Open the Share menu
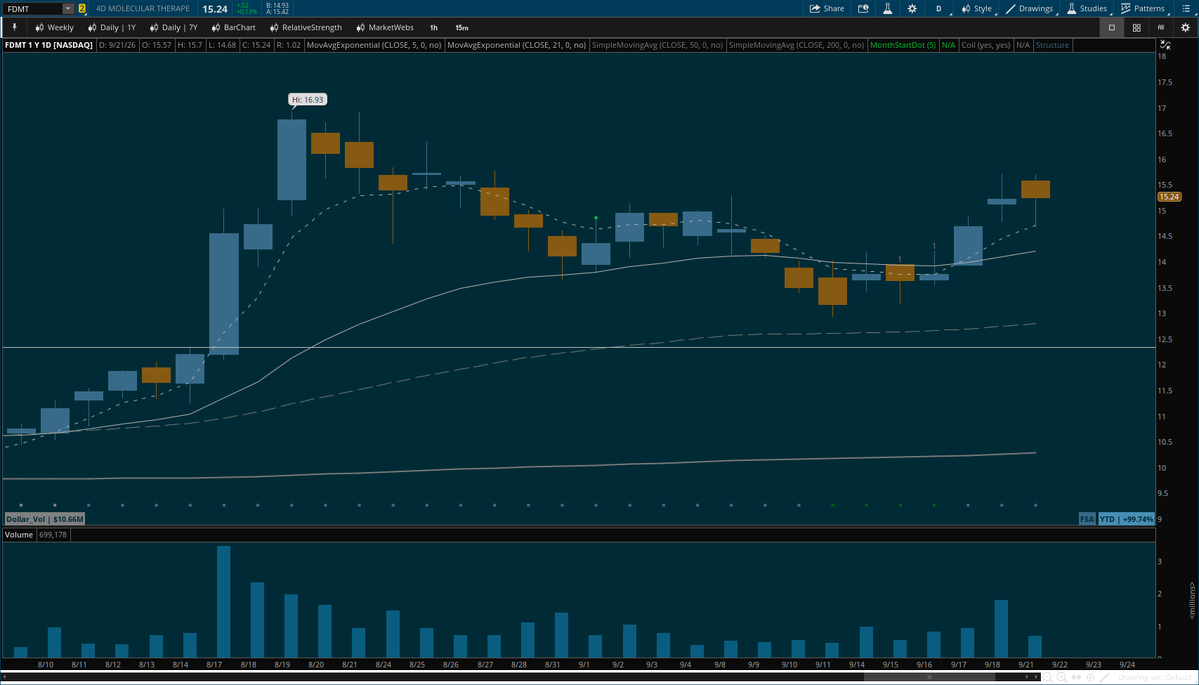 pyautogui.click(x=827, y=8)
